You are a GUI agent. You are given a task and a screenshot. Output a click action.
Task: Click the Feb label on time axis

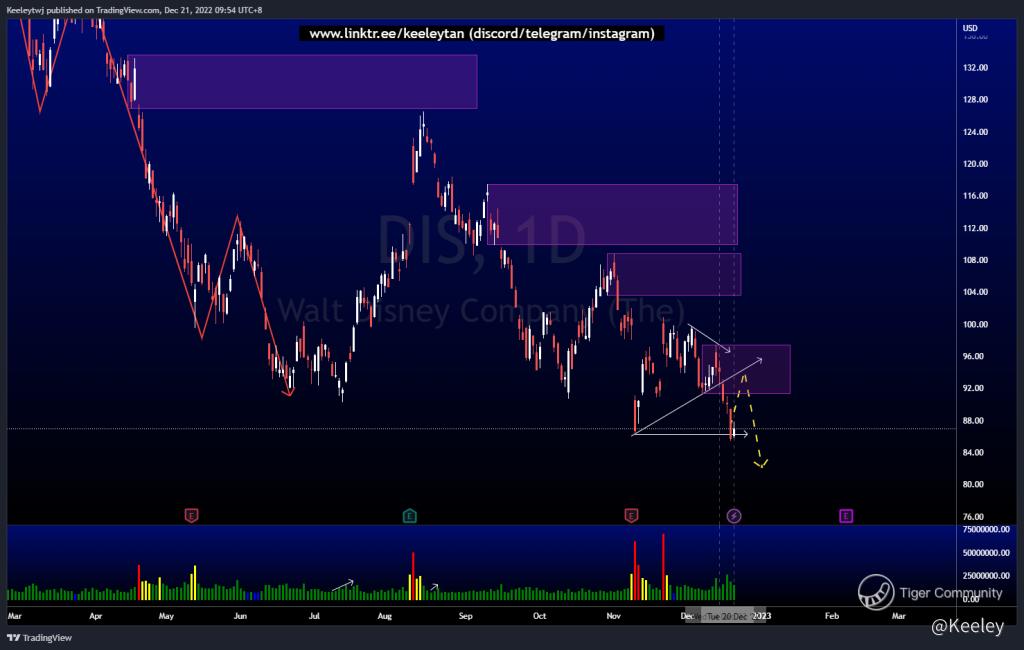coord(831,616)
